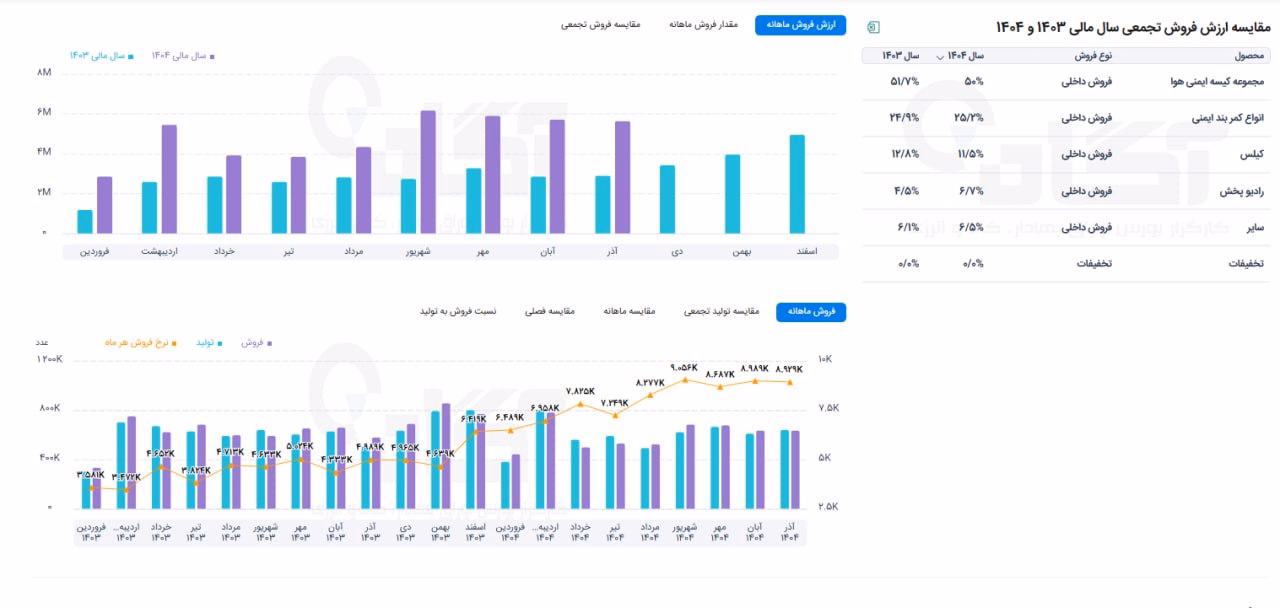Click the ۱۱/۵% value cell

coord(970,154)
